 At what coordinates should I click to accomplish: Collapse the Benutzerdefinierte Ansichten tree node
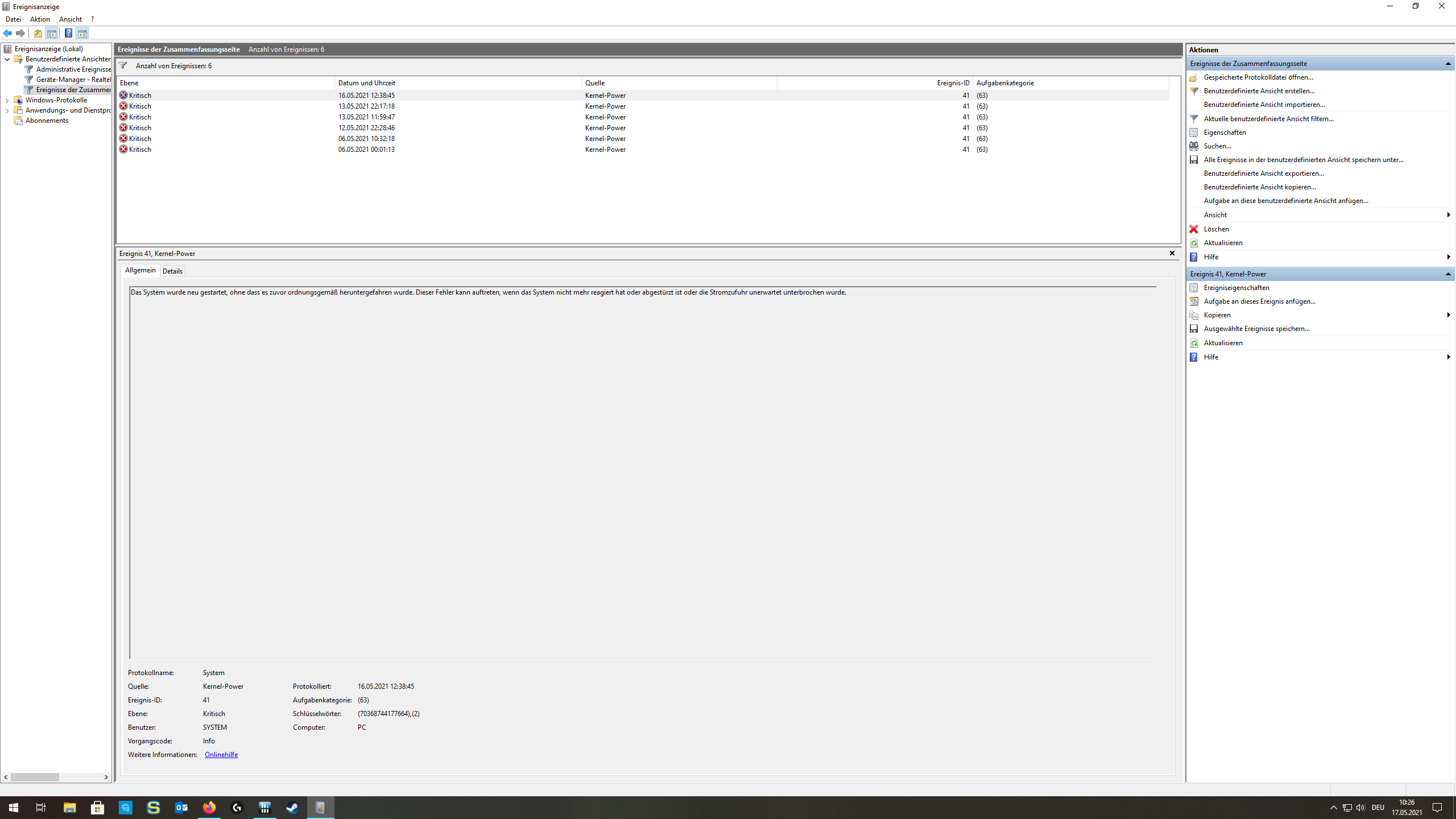(x=7, y=59)
